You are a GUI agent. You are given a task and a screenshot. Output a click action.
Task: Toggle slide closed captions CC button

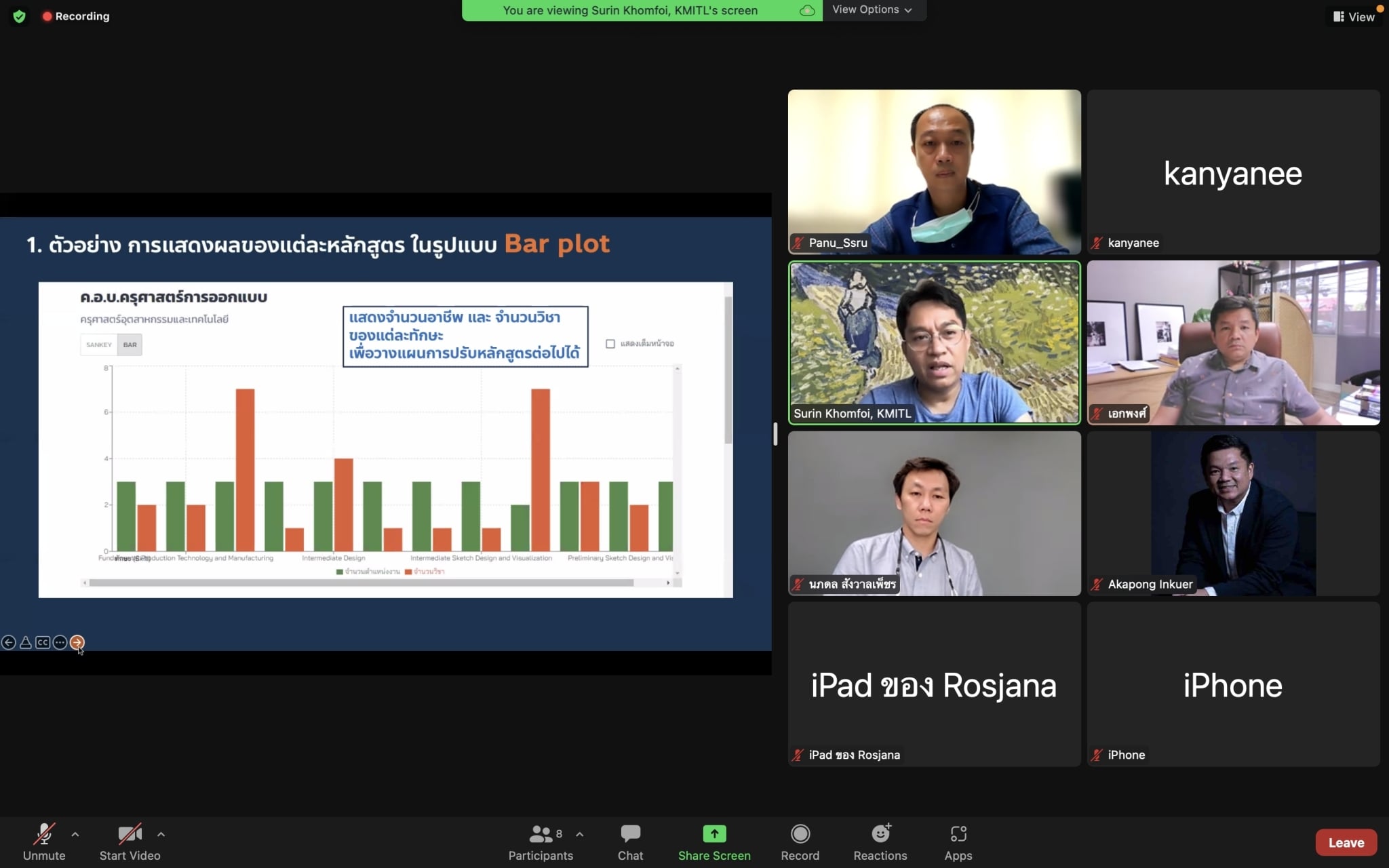[x=43, y=642]
